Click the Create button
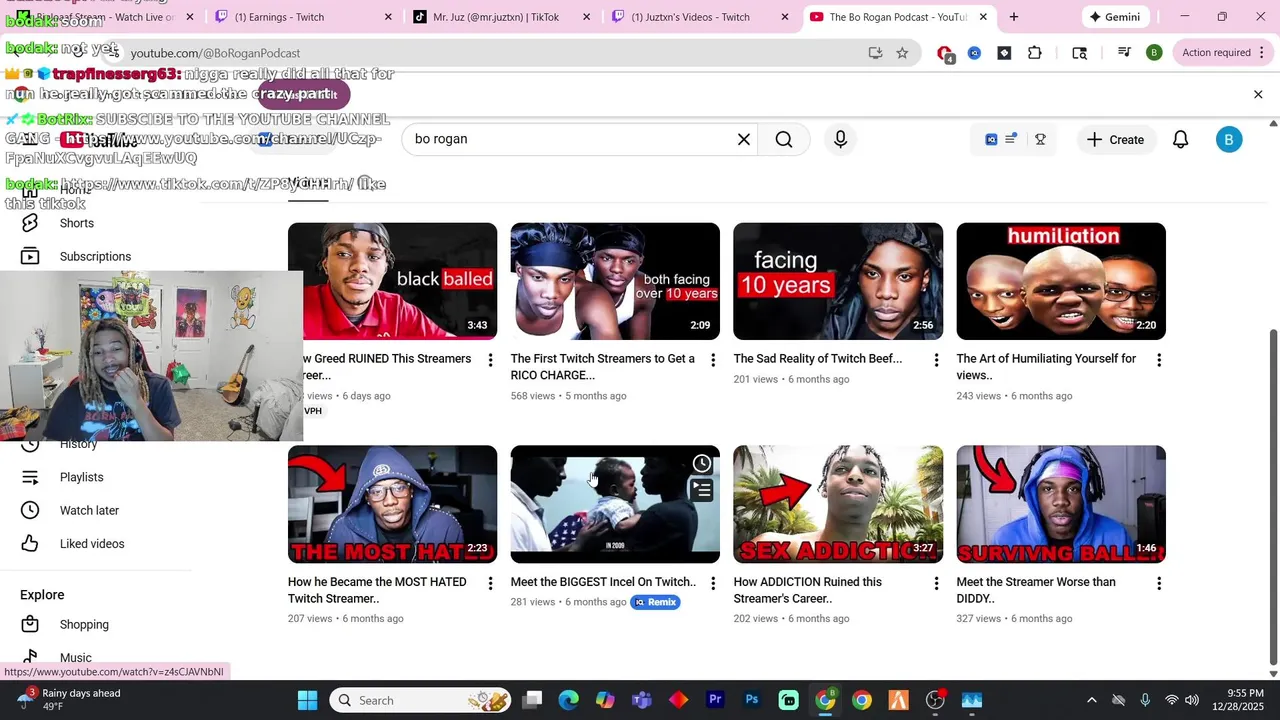Viewport: 1280px width, 720px height. (1115, 140)
